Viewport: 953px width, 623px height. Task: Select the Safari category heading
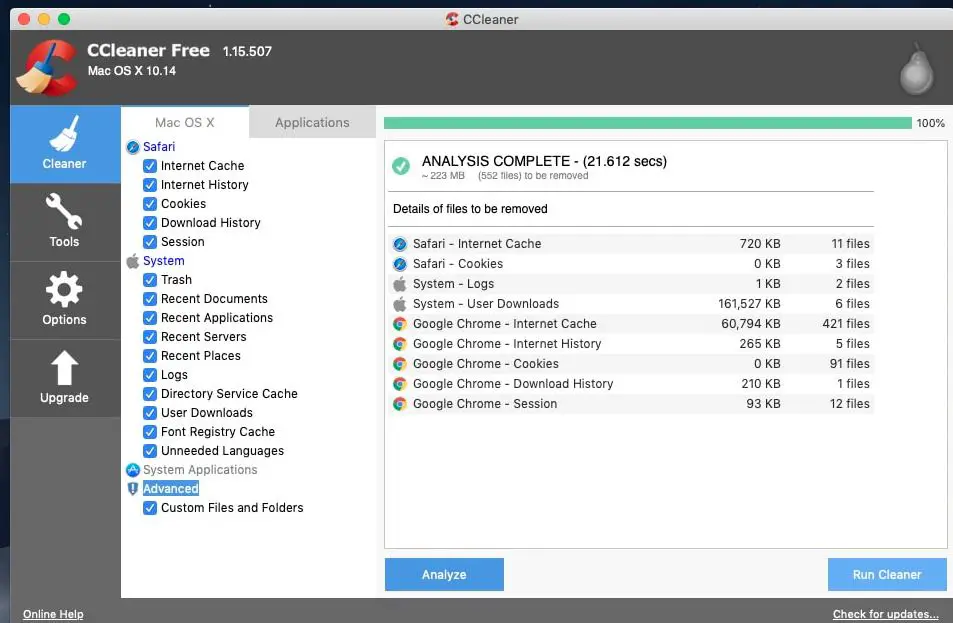[x=159, y=147]
